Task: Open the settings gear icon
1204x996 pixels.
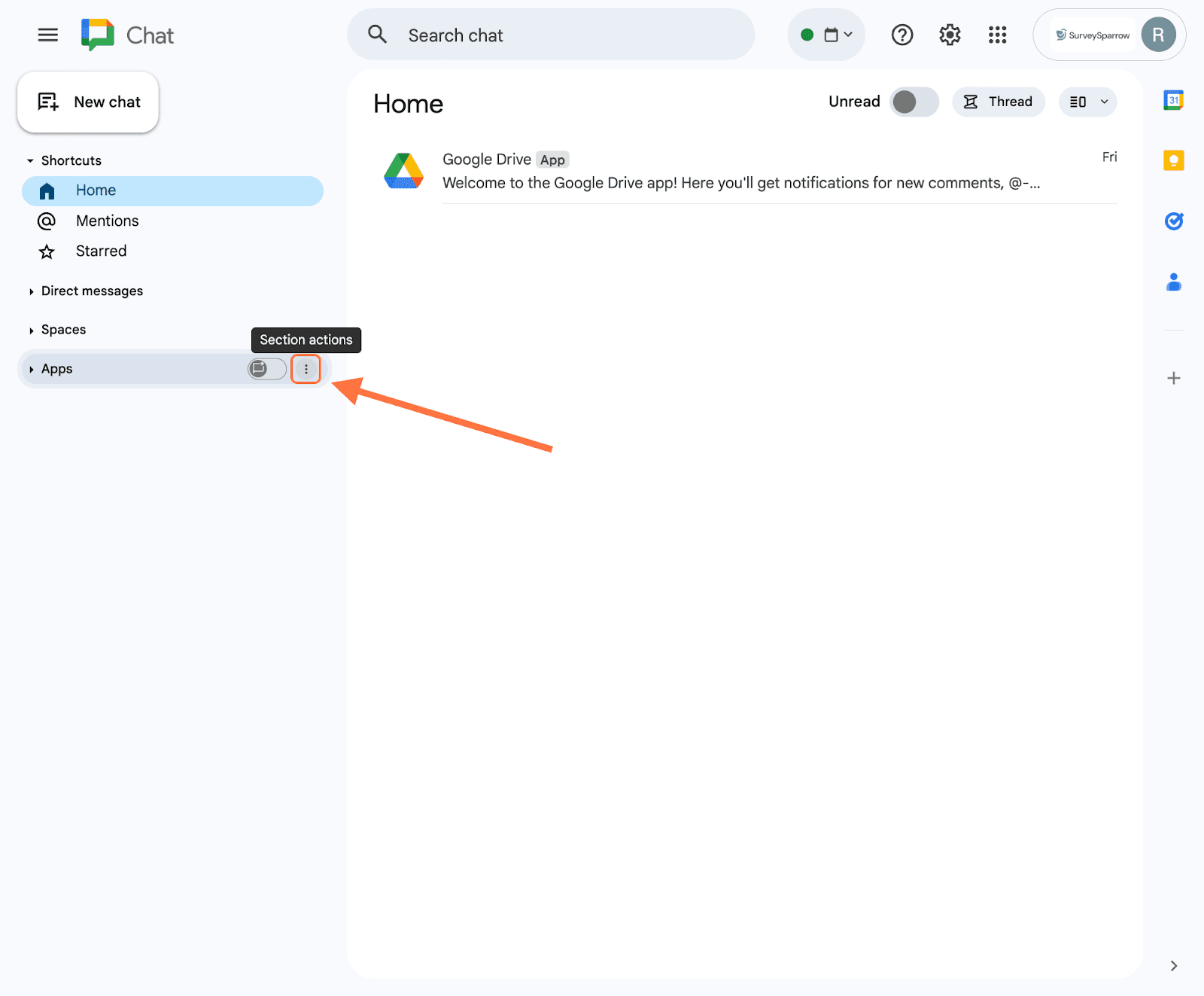Action: [x=950, y=35]
